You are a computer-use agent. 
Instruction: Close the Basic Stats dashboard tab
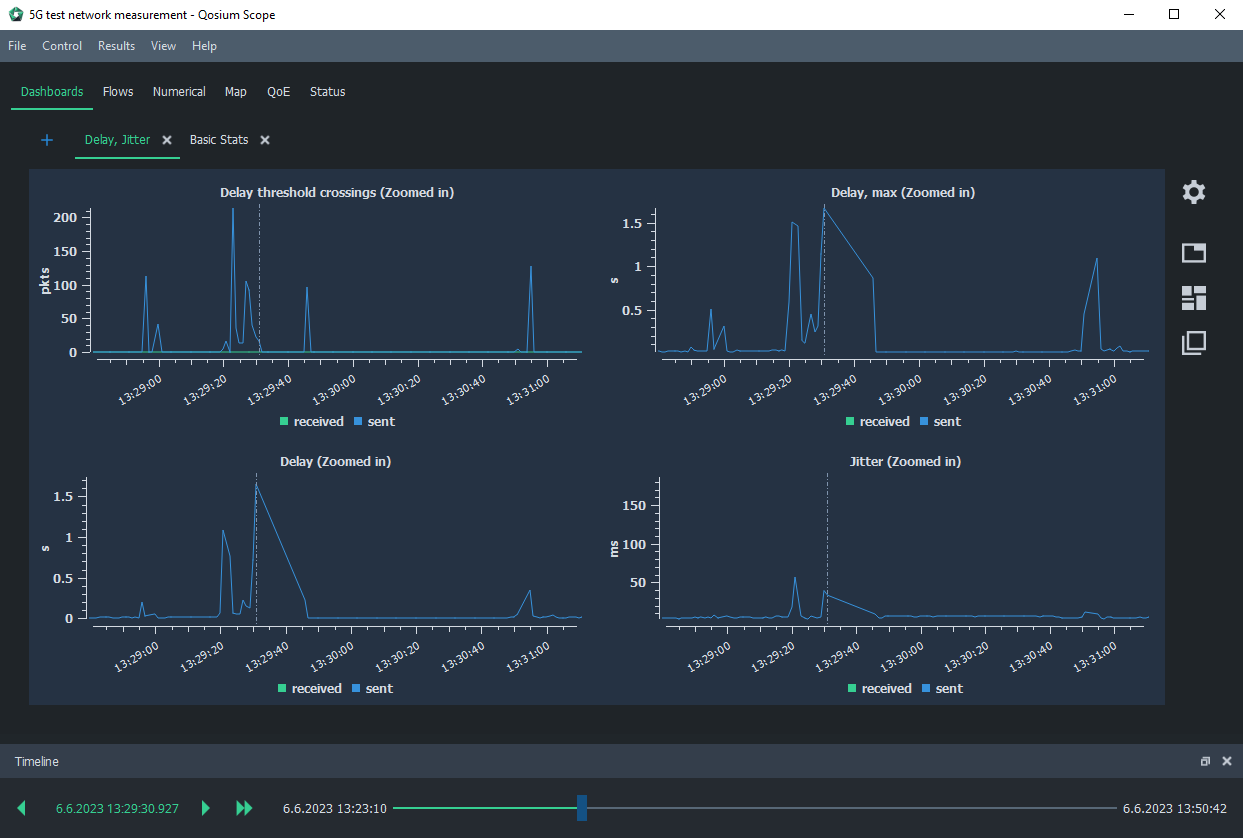click(x=265, y=140)
